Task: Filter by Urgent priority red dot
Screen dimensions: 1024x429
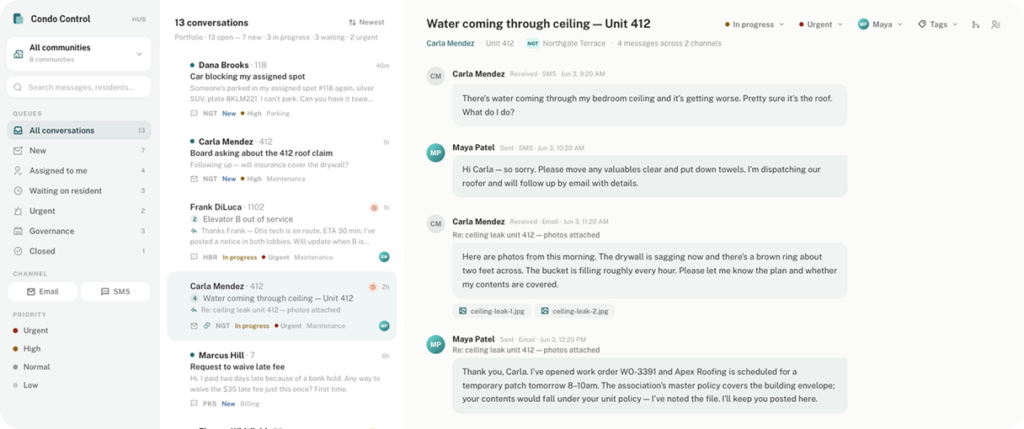Action: pyautogui.click(x=15, y=330)
